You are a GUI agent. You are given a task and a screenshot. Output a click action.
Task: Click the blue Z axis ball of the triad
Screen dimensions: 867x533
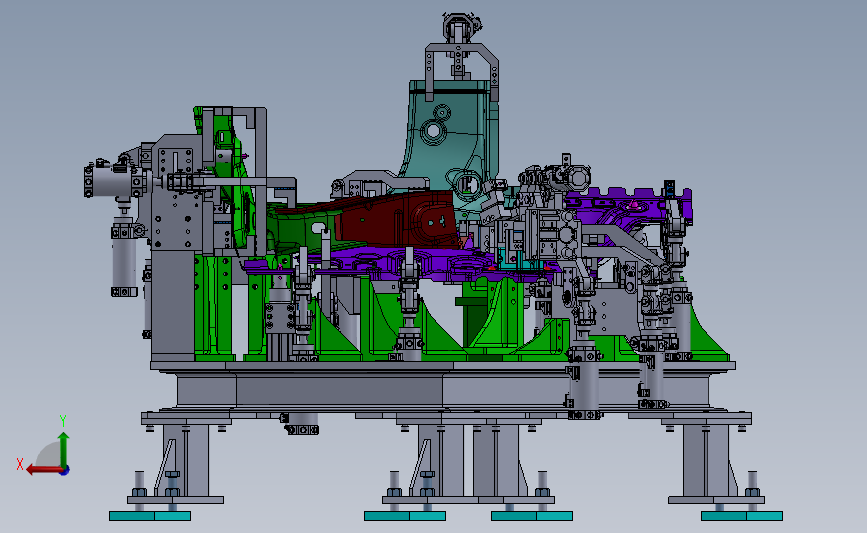(x=65, y=471)
